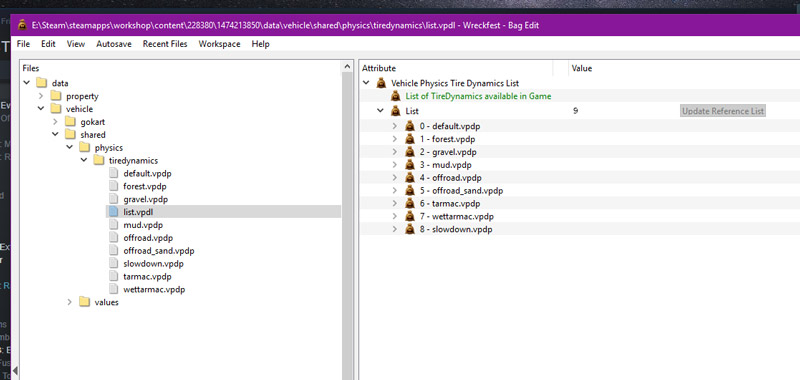800x380 pixels.
Task: Open the Autosave menu
Action: click(x=114, y=44)
